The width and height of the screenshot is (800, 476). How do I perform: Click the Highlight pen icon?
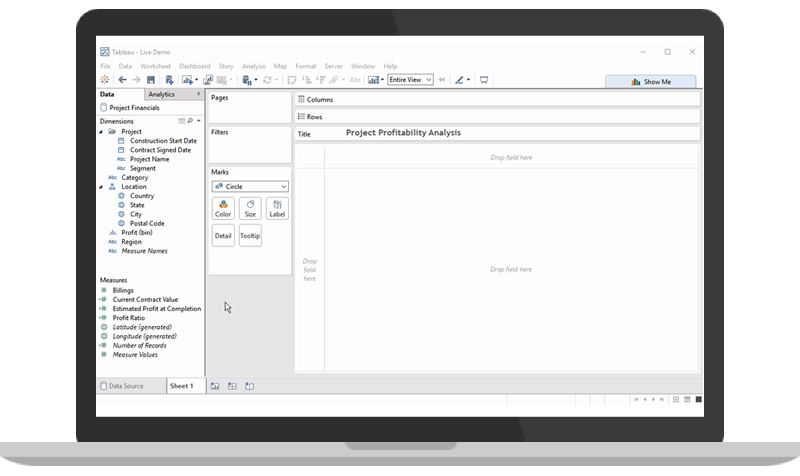click(459, 80)
